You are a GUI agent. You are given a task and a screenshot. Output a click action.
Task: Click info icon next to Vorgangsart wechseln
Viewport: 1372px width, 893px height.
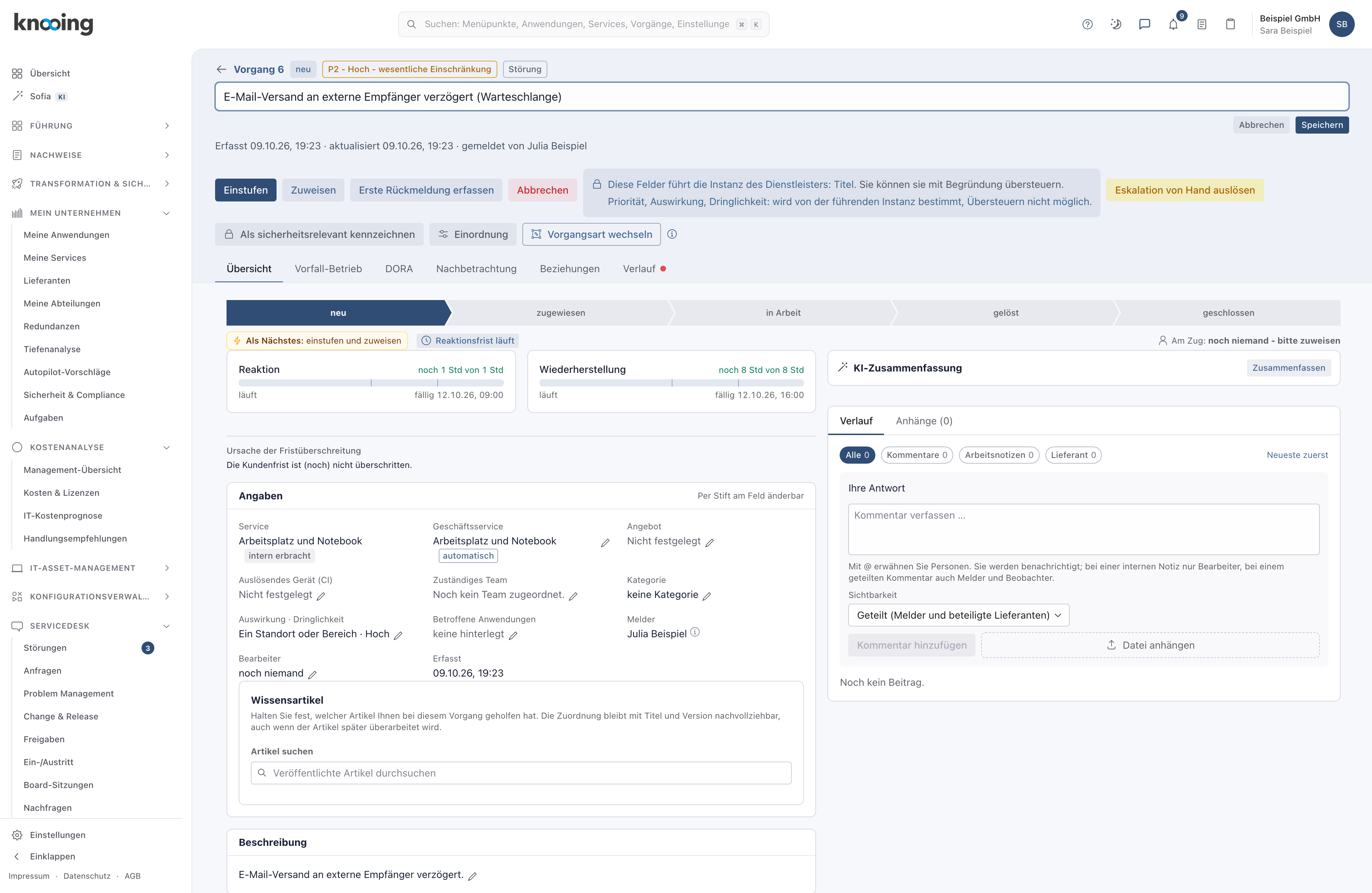pos(672,234)
